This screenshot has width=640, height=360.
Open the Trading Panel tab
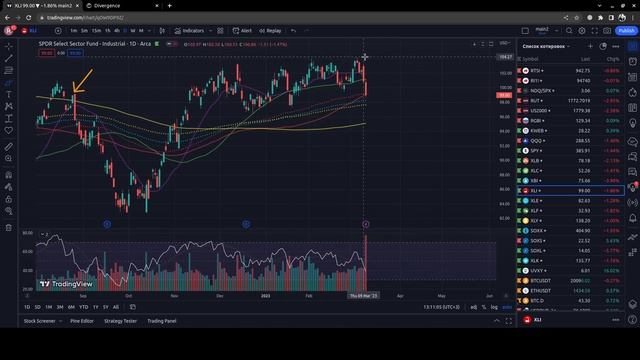click(162, 321)
